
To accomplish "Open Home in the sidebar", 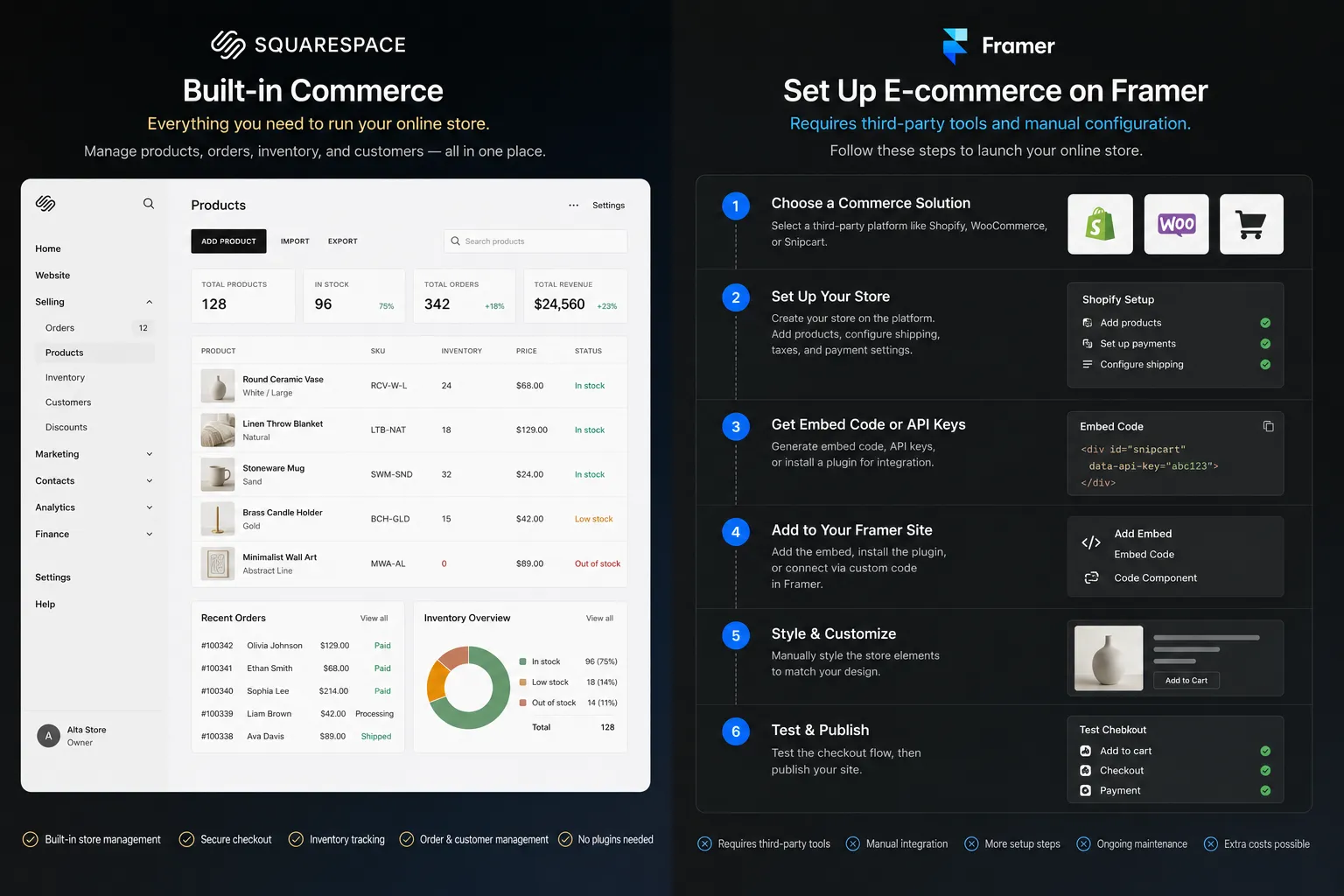I will coord(48,249).
